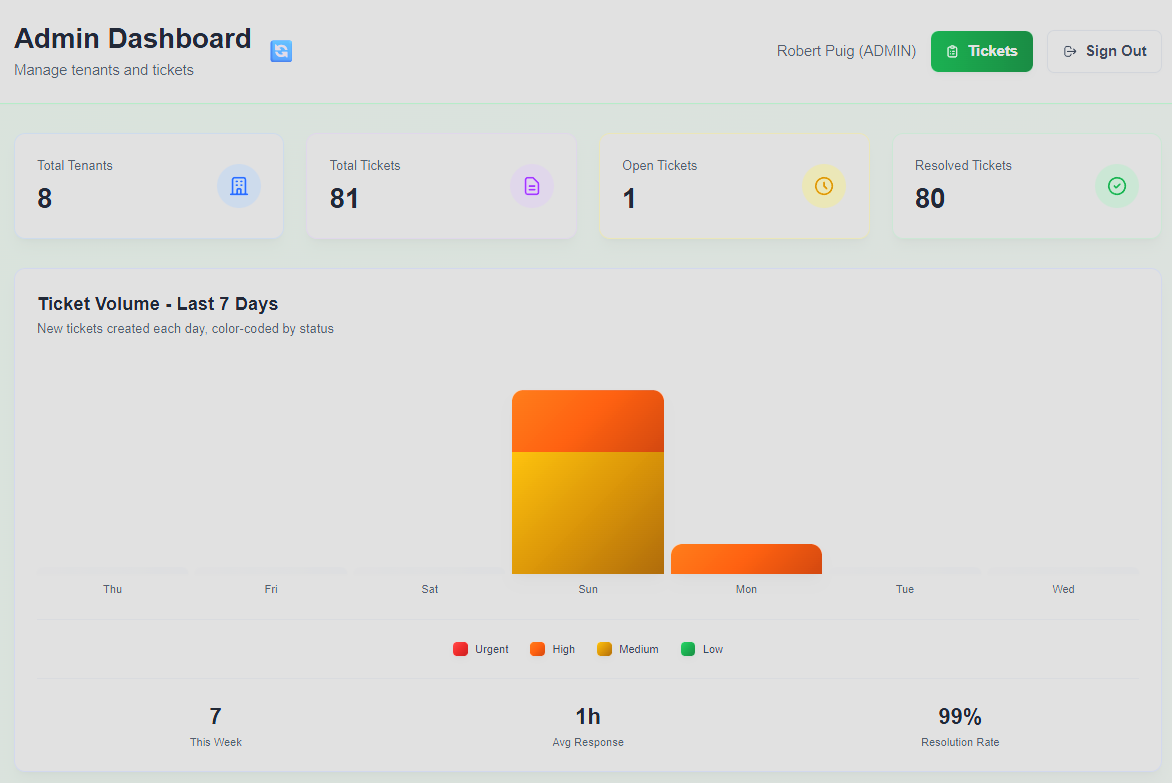Click the High orange legend swatch
The height and width of the screenshot is (783, 1172).
point(537,649)
